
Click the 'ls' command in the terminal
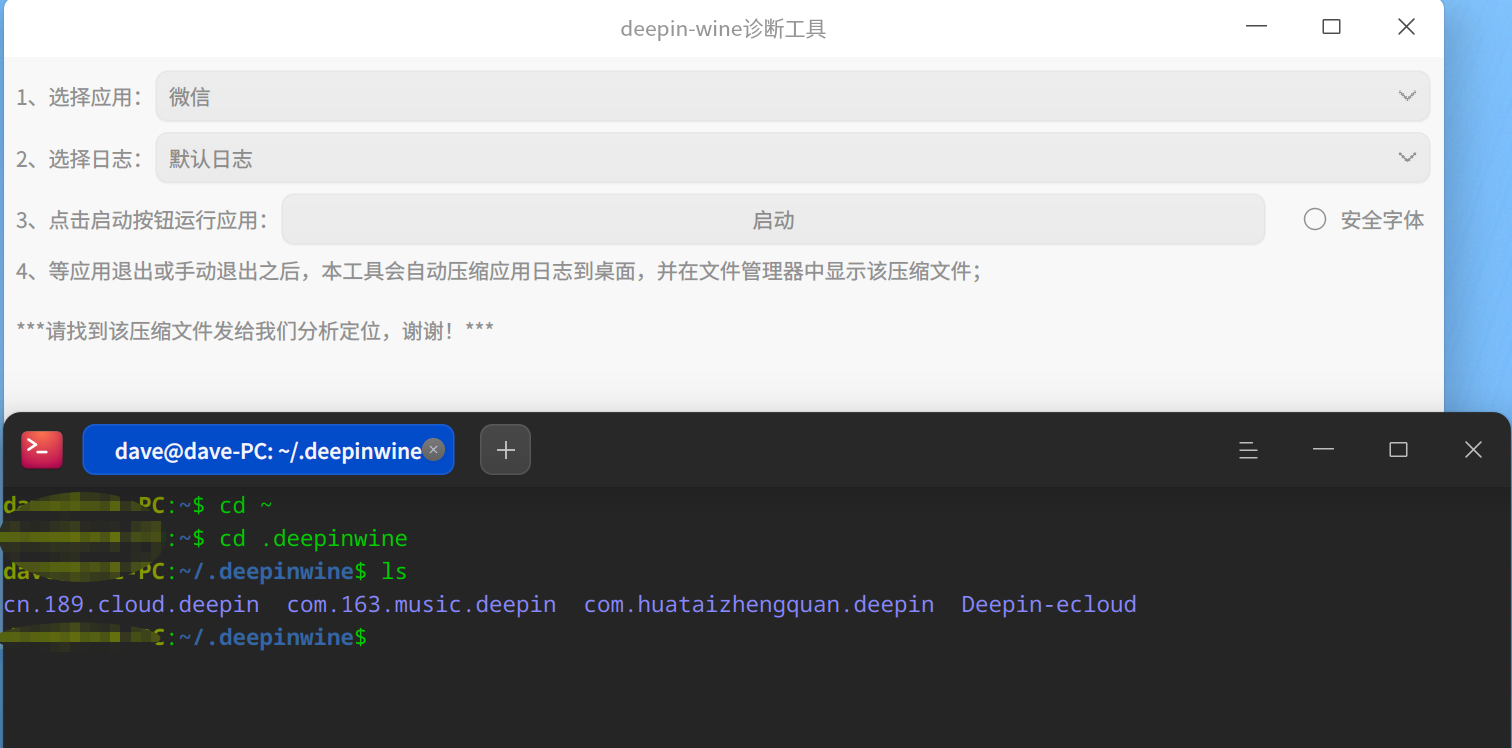pos(394,572)
